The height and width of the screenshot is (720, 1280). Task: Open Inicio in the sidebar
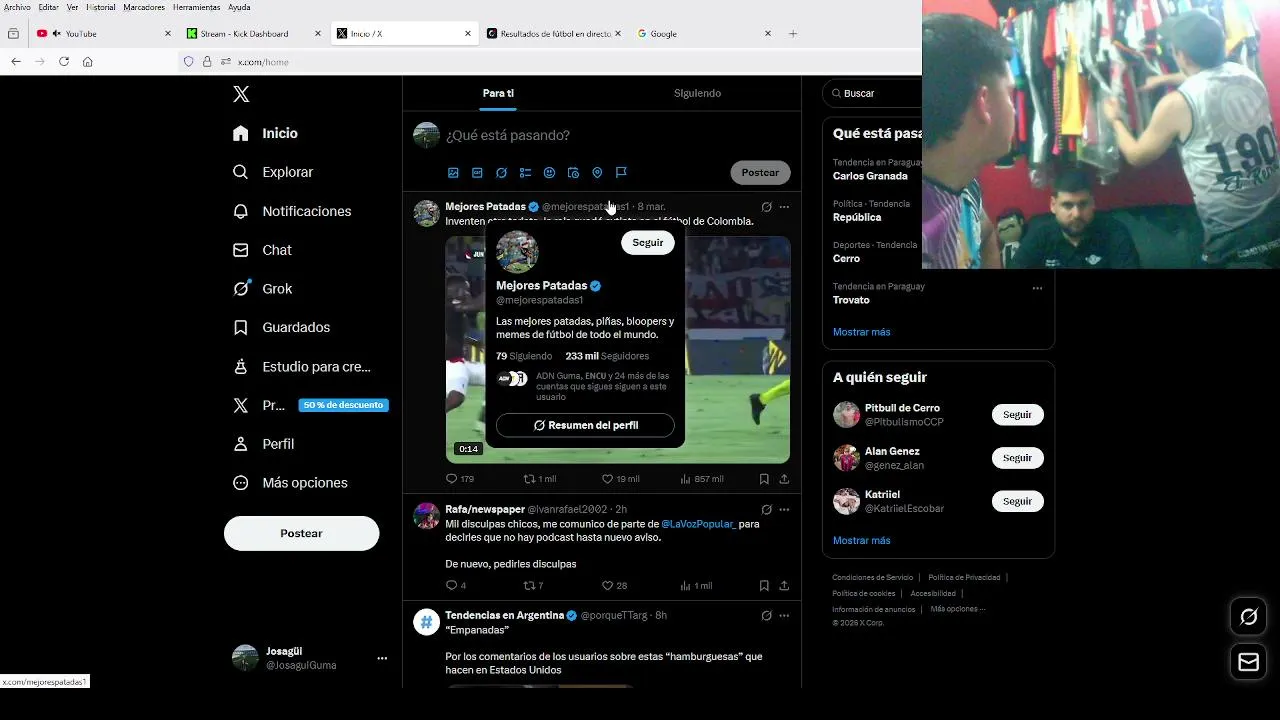tap(266, 133)
